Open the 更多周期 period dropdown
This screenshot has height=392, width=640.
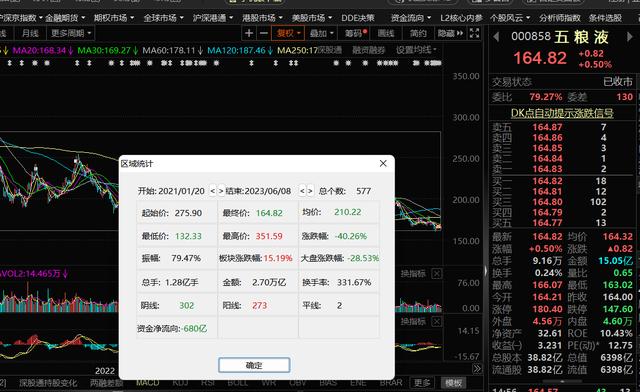pos(71,33)
